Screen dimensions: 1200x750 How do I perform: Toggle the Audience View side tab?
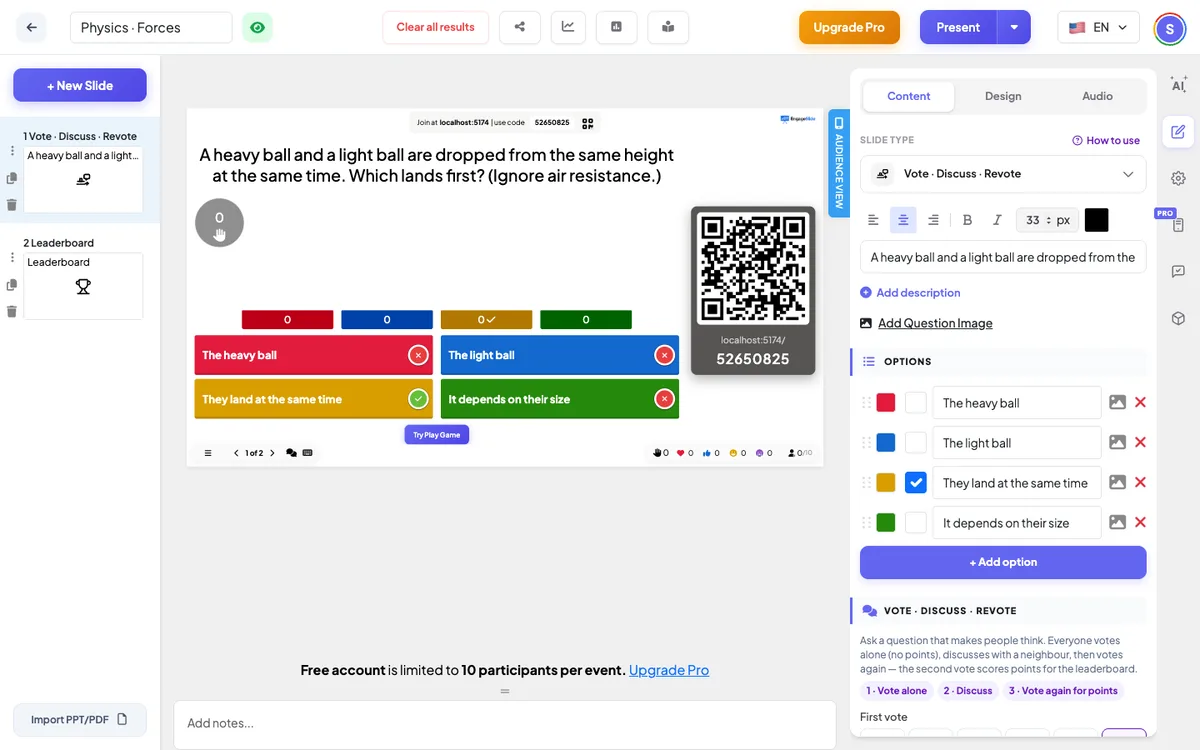[839, 162]
